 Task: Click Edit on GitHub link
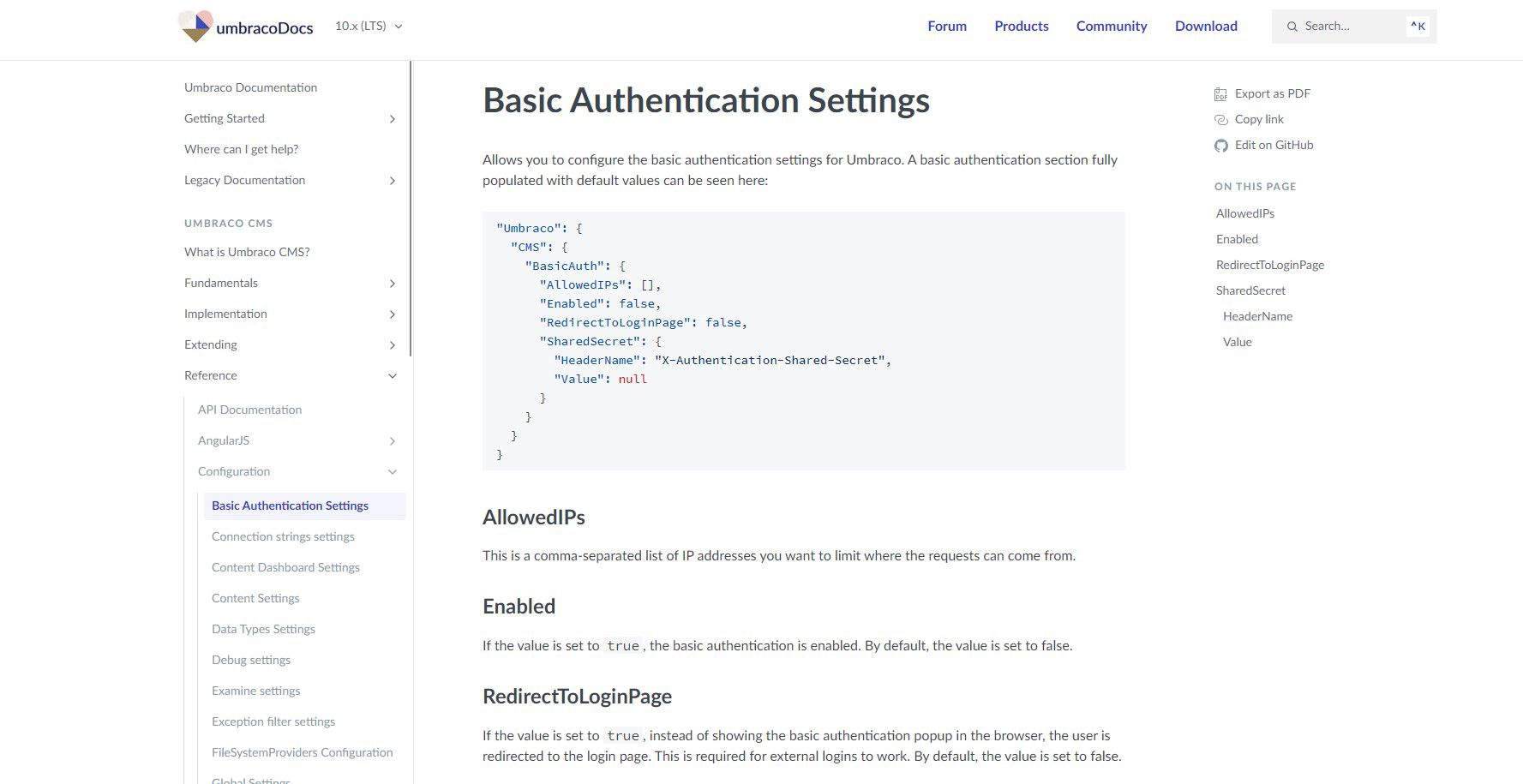click(x=1274, y=145)
